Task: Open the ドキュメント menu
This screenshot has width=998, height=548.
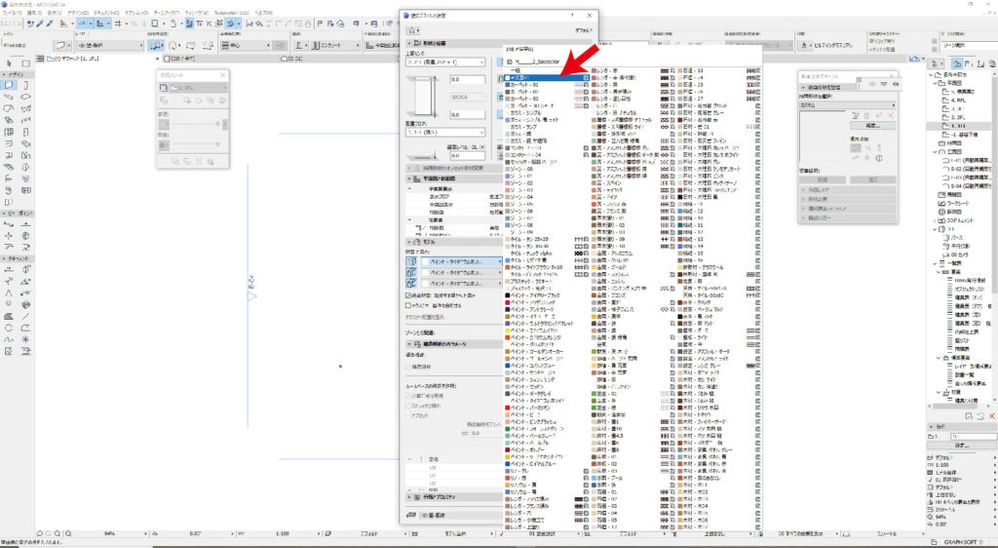Action: [x=107, y=13]
